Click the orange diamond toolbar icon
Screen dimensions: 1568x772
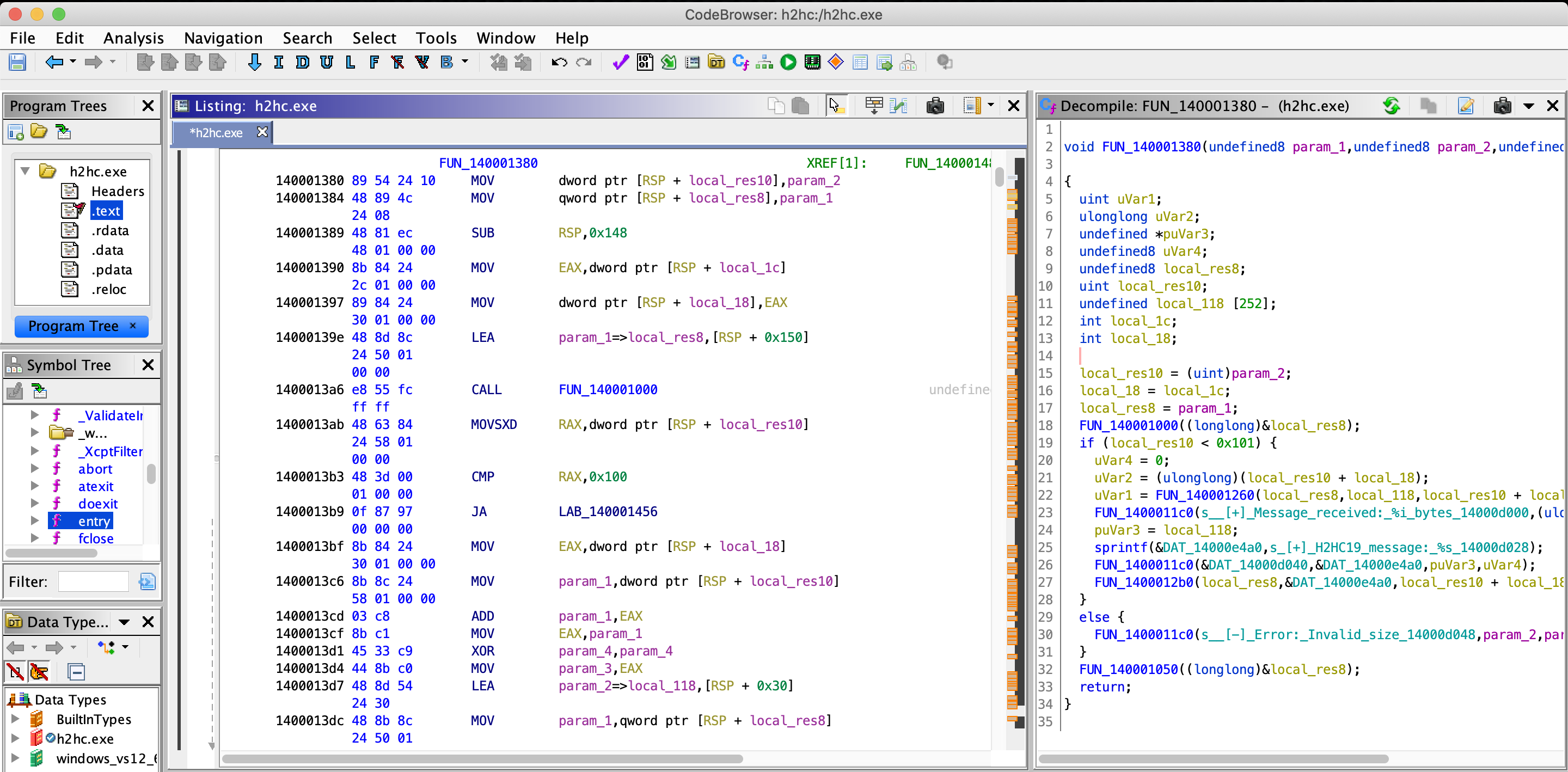pos(836,62)
